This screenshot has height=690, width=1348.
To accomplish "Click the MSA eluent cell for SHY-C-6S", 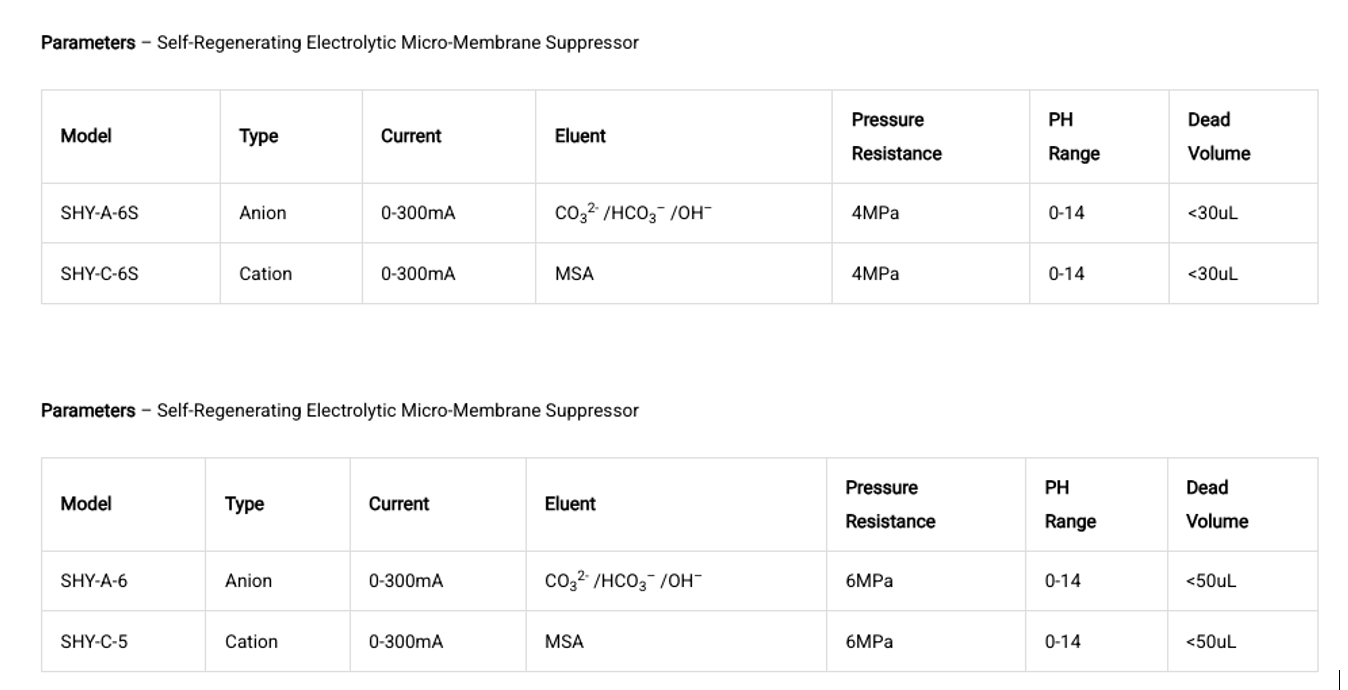I will pos(574,274).
